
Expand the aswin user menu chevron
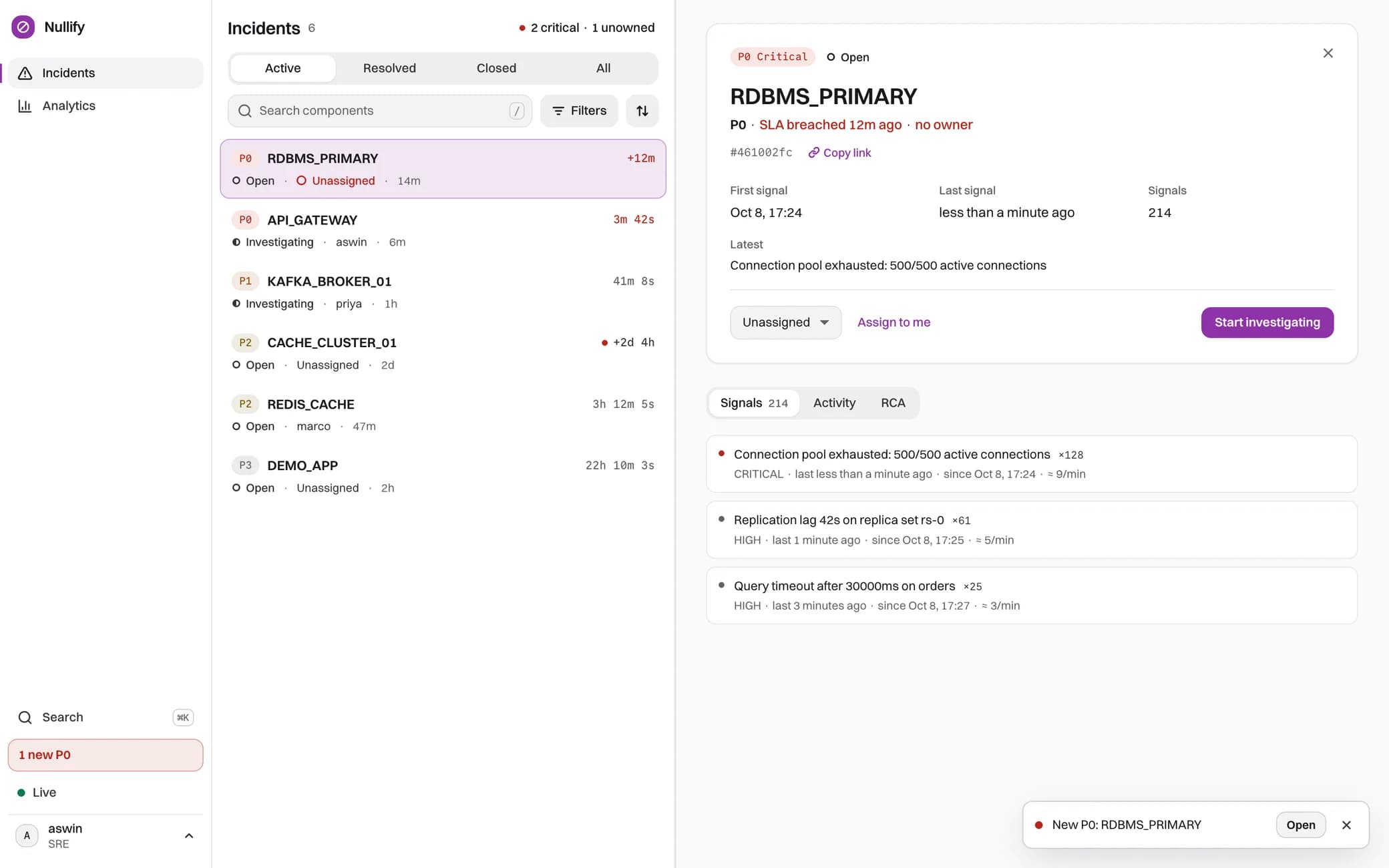(x=189, y=836)
